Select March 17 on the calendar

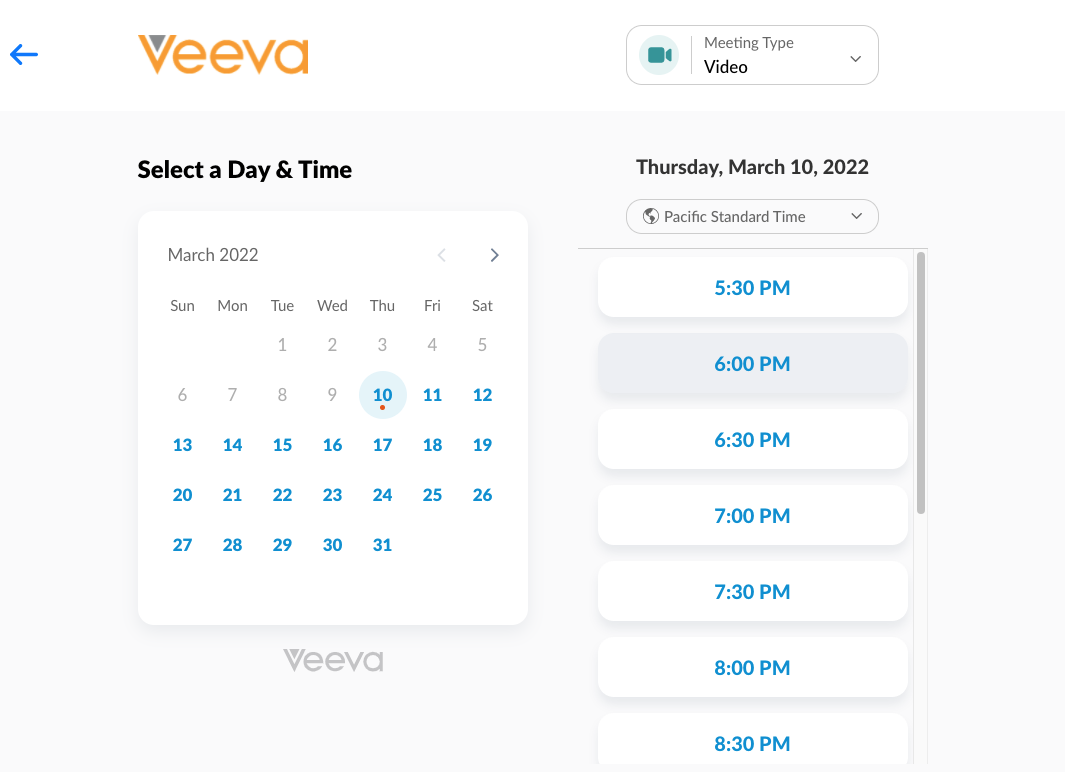coord(382,445)
